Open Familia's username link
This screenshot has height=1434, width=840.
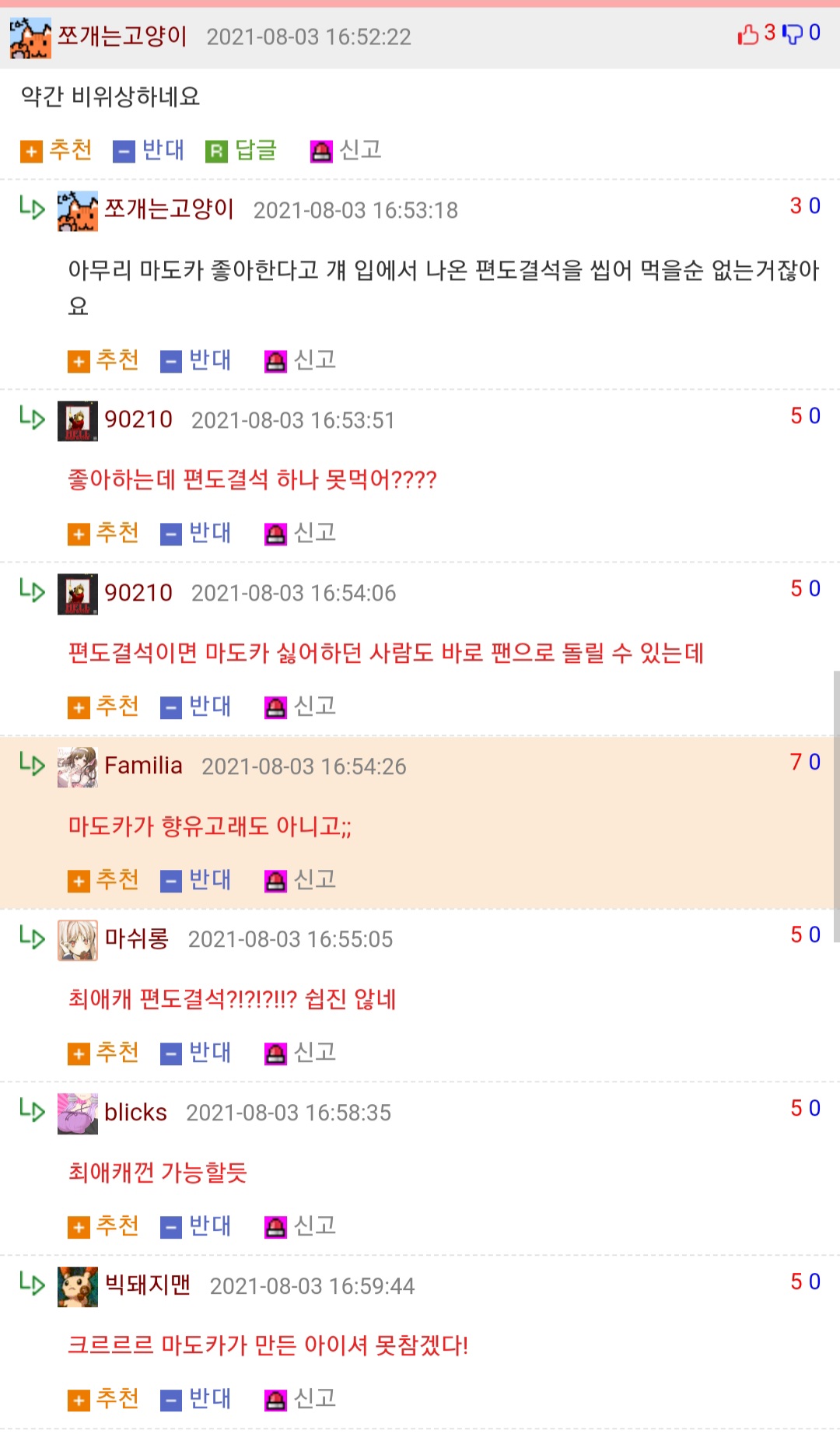click(143, 766)
